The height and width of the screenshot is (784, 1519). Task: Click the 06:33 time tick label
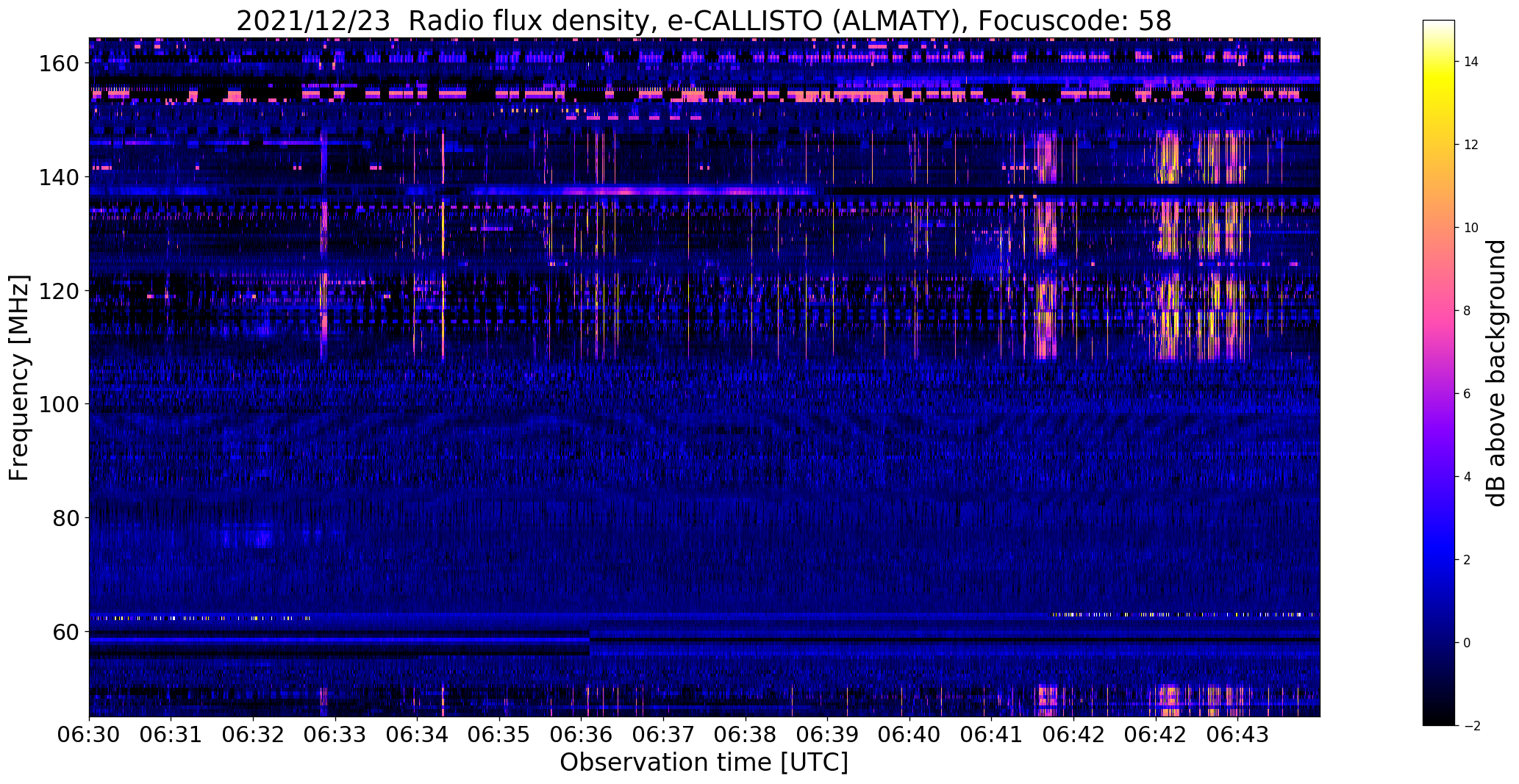coord(335,734)
